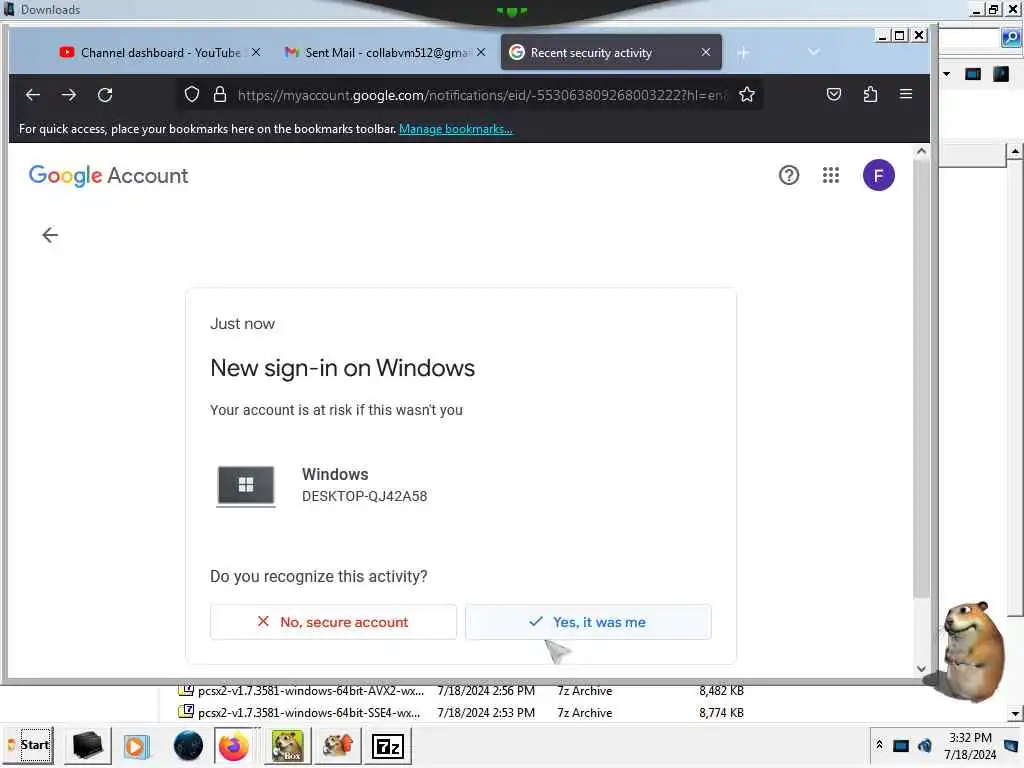This screenshot has width=1024, height=768.
Task: Click the search icon in Downloads window
Action: coord(1011,39)
